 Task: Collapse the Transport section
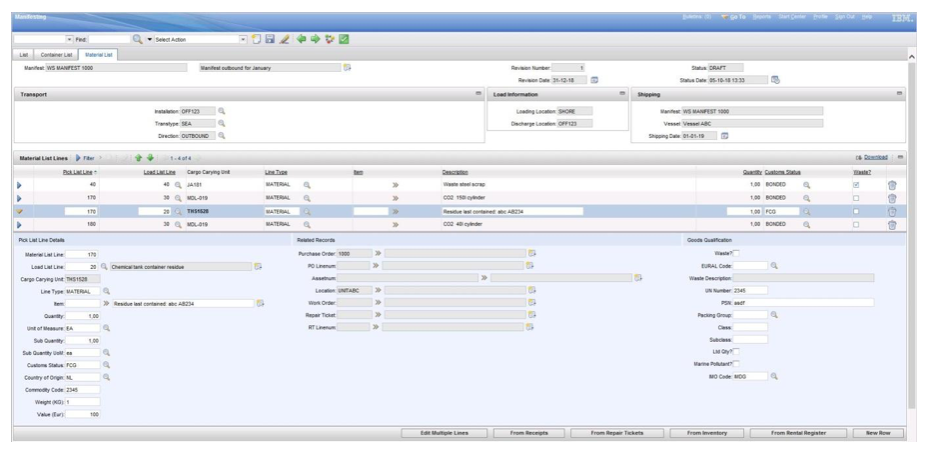pyautogui.click(x=478, y=94)
